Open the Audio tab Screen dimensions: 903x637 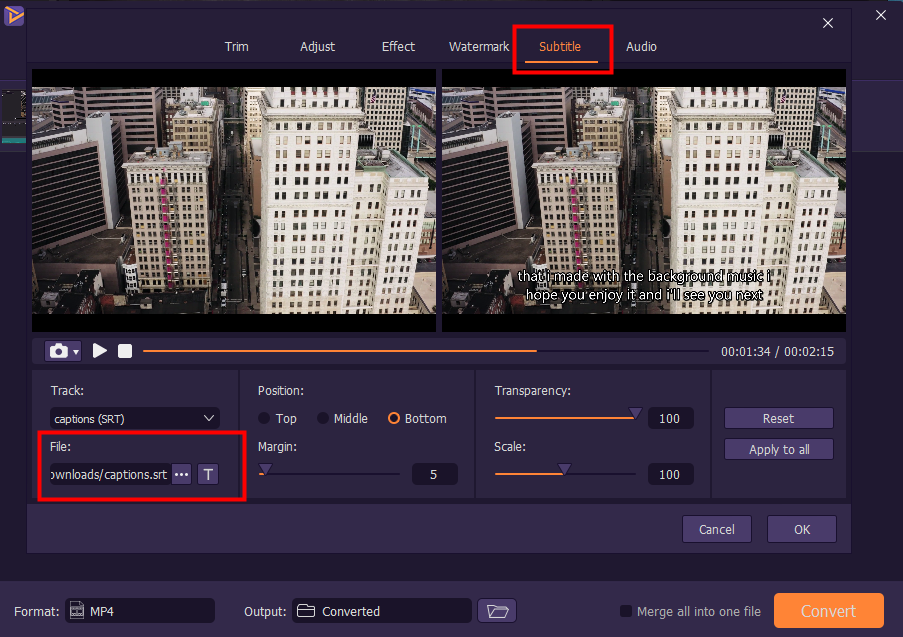click(x=641, y=47)
